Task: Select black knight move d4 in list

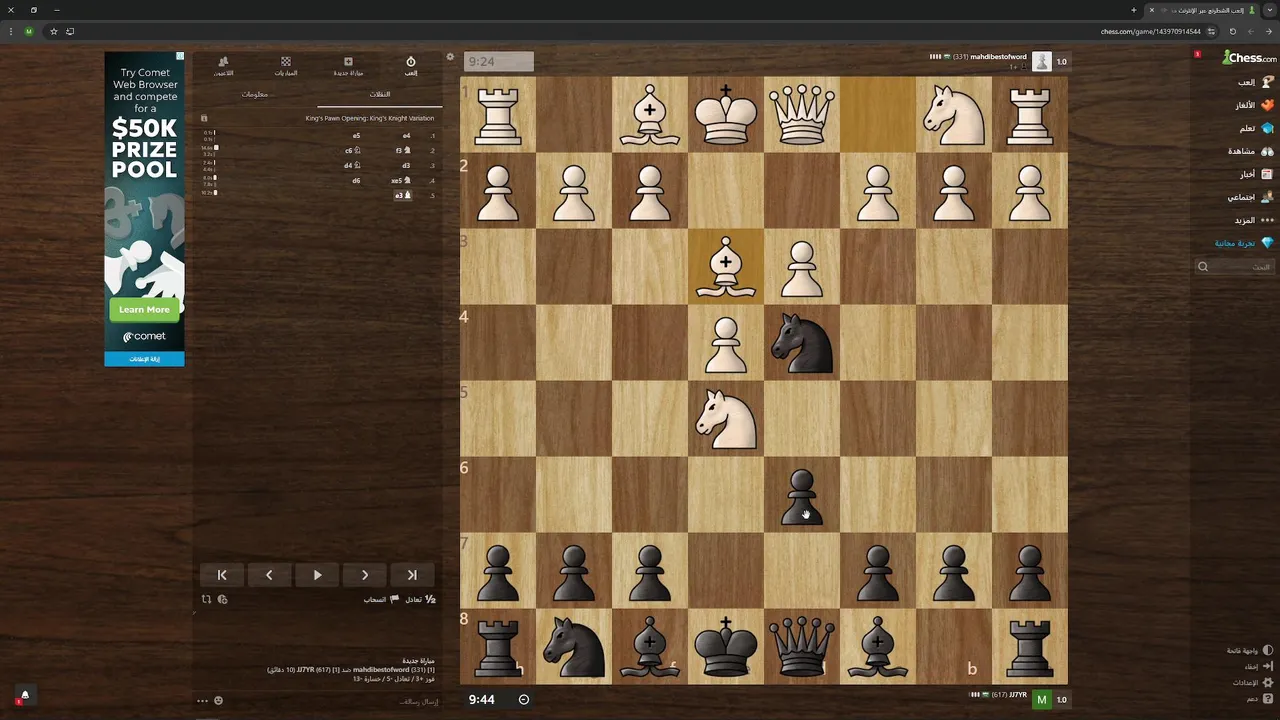Action: click(x=352, y=165)
